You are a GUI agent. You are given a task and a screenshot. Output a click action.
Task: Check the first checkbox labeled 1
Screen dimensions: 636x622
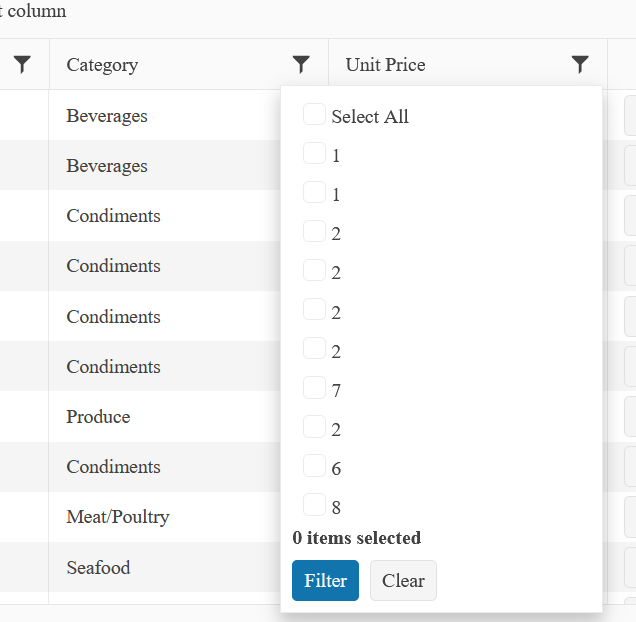(314, 154)
